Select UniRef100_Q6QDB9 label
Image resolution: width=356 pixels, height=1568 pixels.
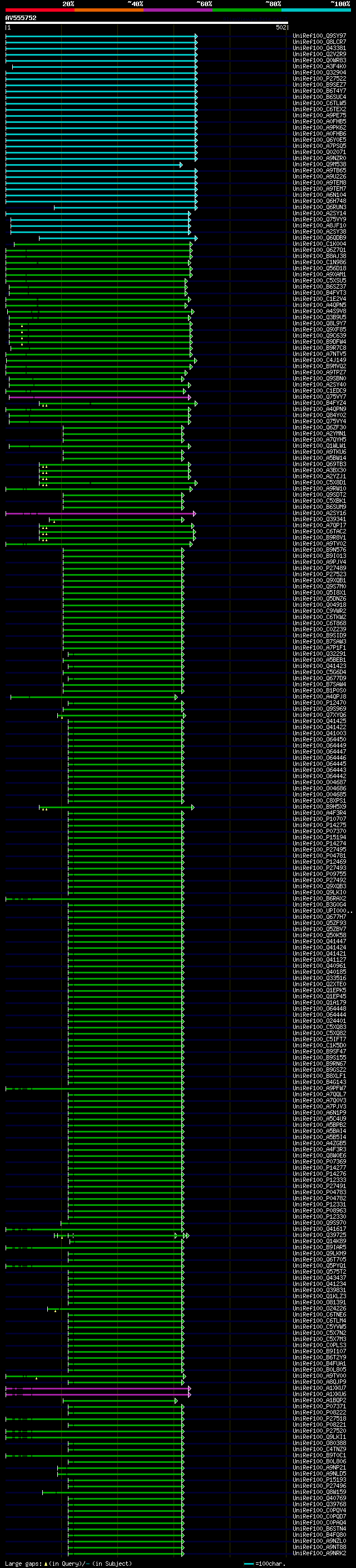(x=319, y=238)
